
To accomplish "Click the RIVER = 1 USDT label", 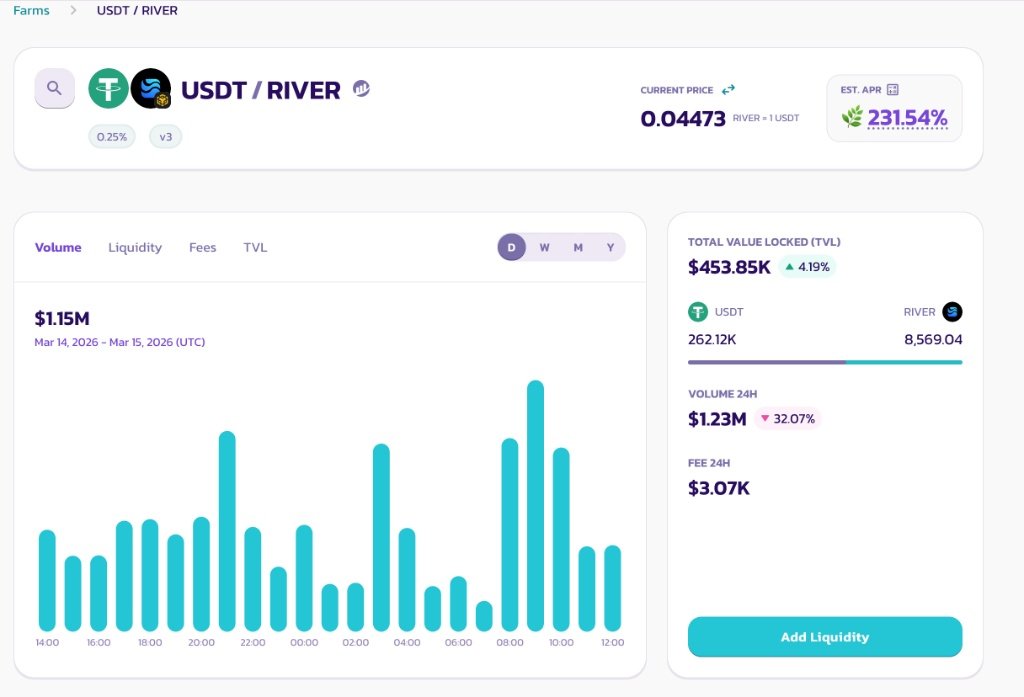I will (766, 118).
